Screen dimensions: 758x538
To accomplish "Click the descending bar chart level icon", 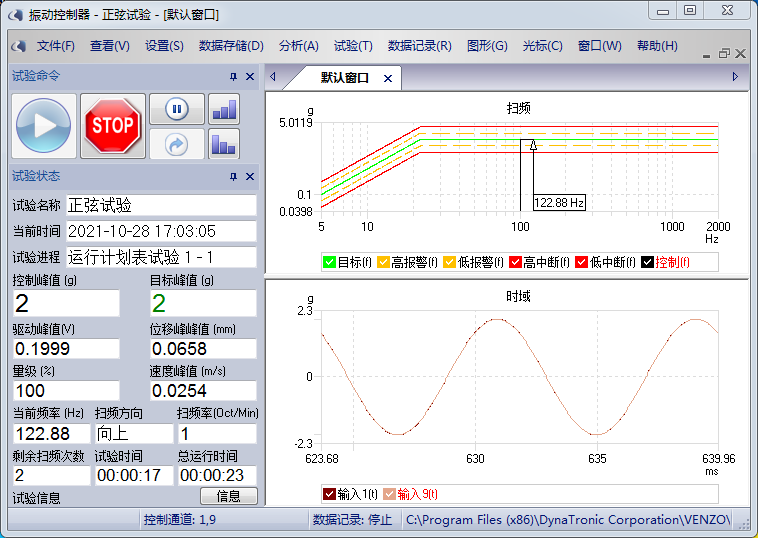I will coord(224,144).
